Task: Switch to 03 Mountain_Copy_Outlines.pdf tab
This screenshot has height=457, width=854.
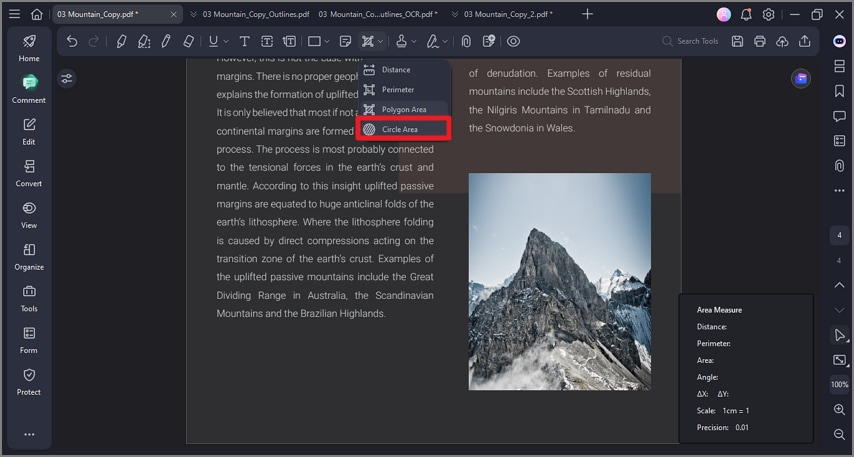Action: click(255, 14)
